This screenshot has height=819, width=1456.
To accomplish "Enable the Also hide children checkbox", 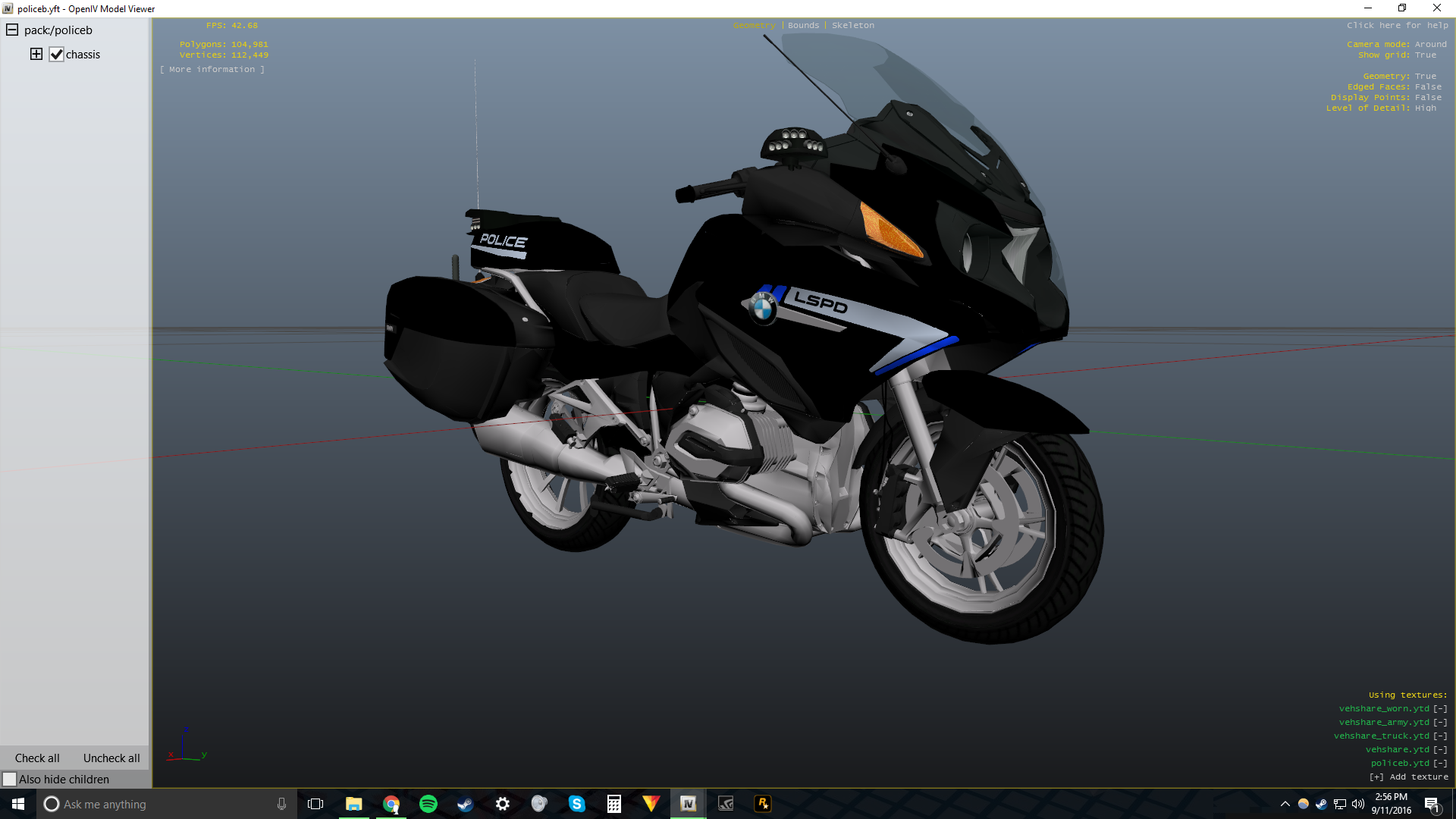I will pyautogui.click(x=10, y=780).
